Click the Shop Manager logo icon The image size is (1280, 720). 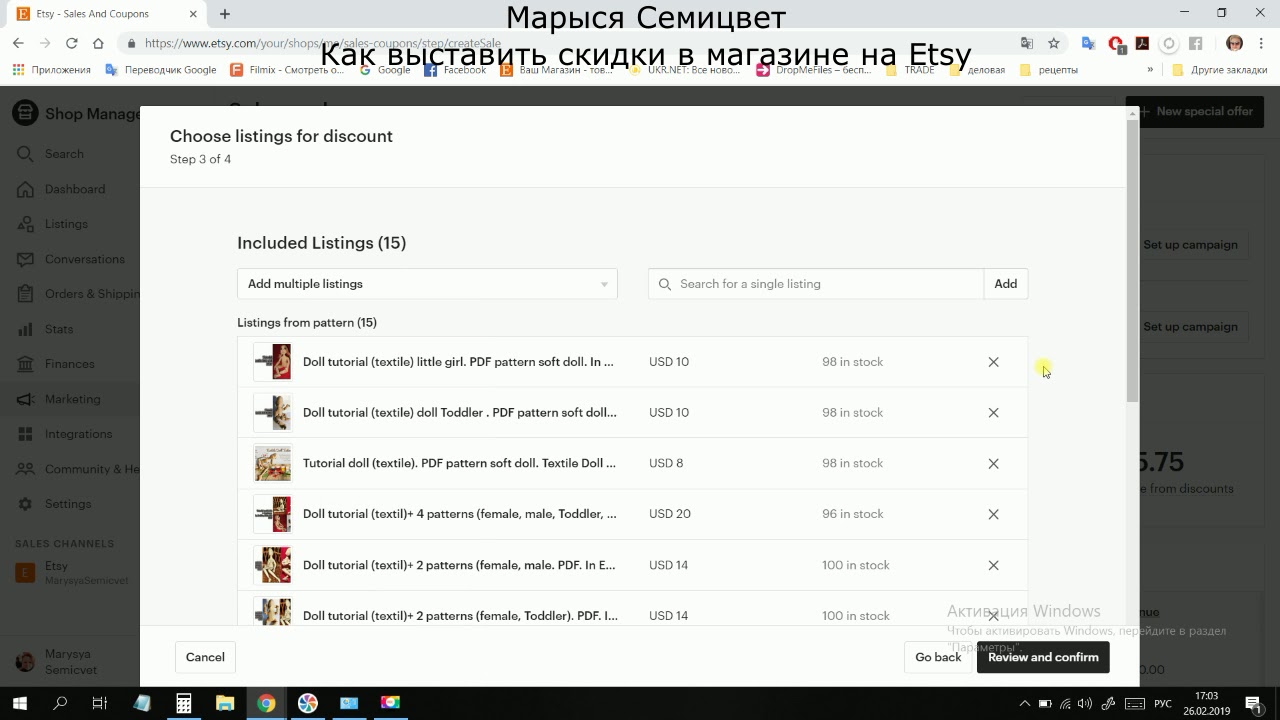(25, 113)
